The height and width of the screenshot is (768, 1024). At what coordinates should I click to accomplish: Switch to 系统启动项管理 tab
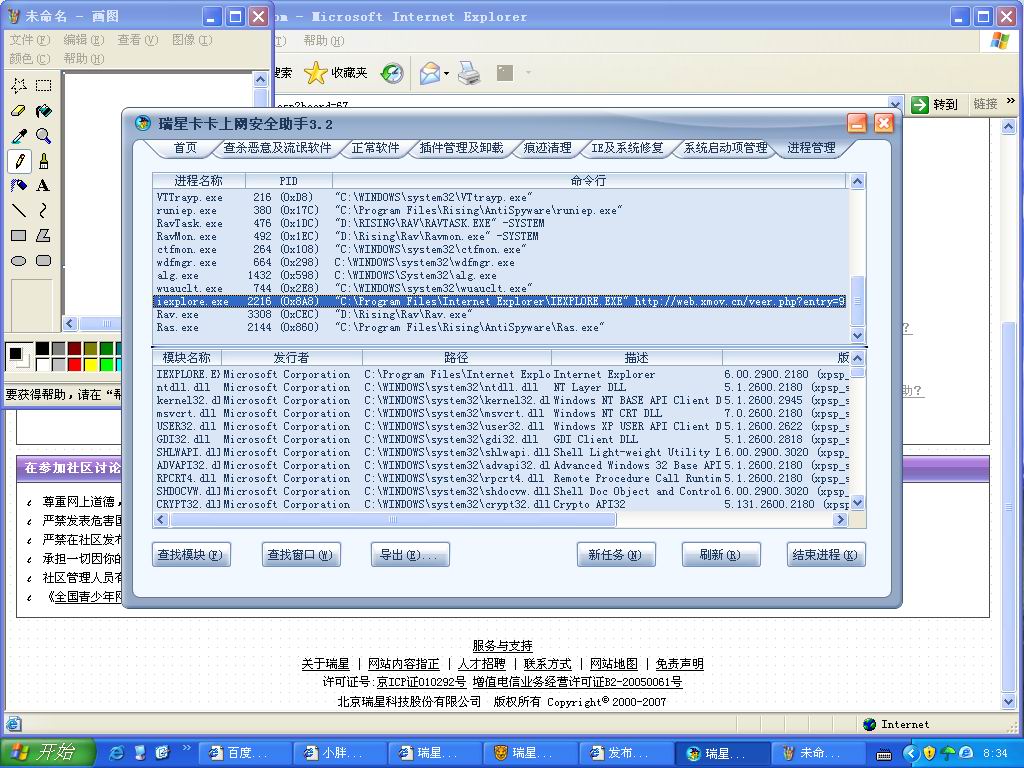click(x=725, y=148)
